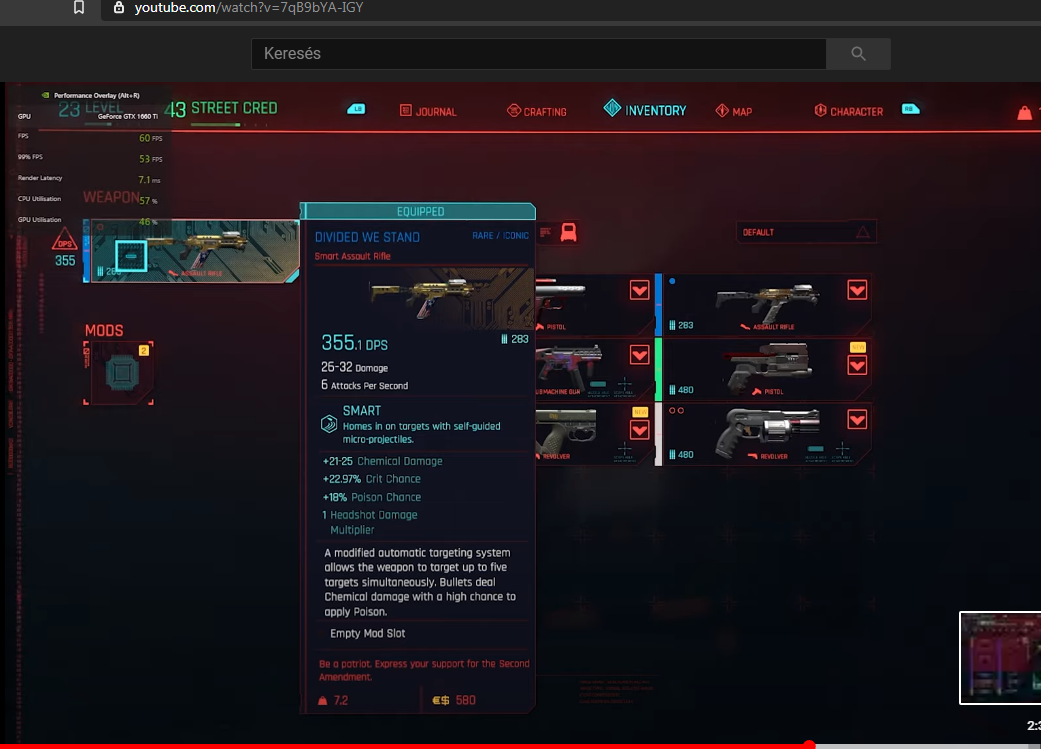Screen dimensions: 1041x749
Task: Open the Character tab
Action: click(x=848, y=111)
